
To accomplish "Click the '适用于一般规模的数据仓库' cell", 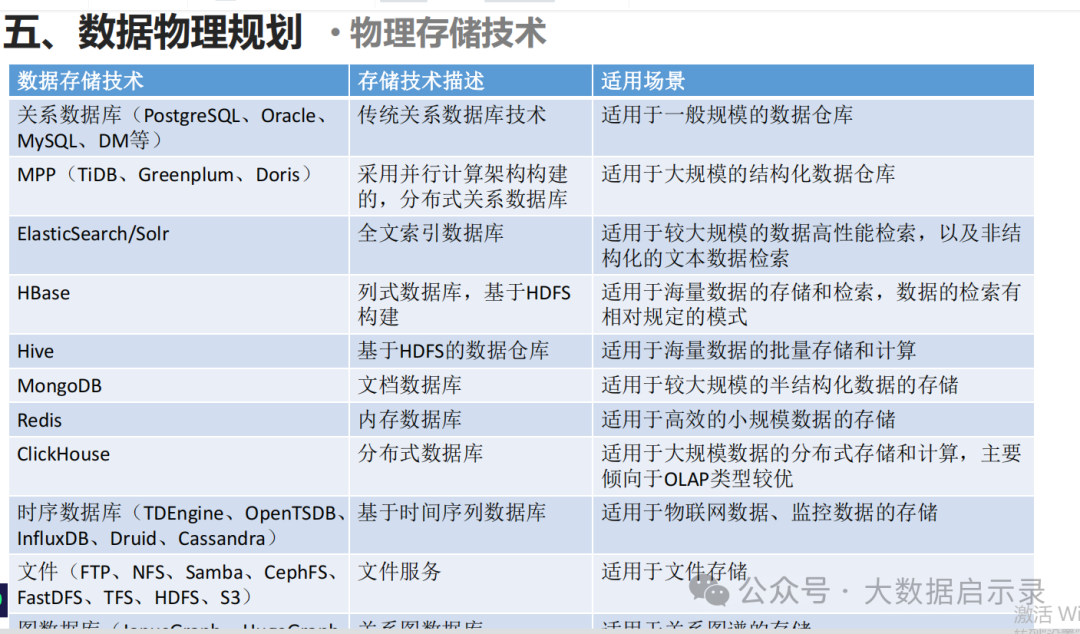I will point(813,127).
